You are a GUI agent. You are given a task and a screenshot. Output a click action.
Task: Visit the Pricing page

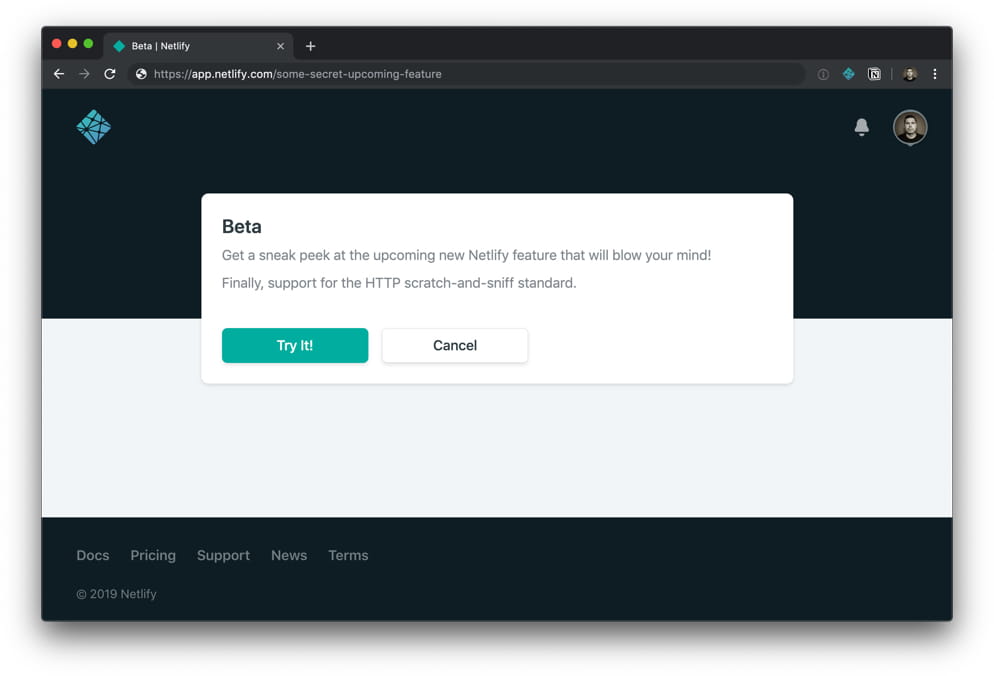[152, 555]
